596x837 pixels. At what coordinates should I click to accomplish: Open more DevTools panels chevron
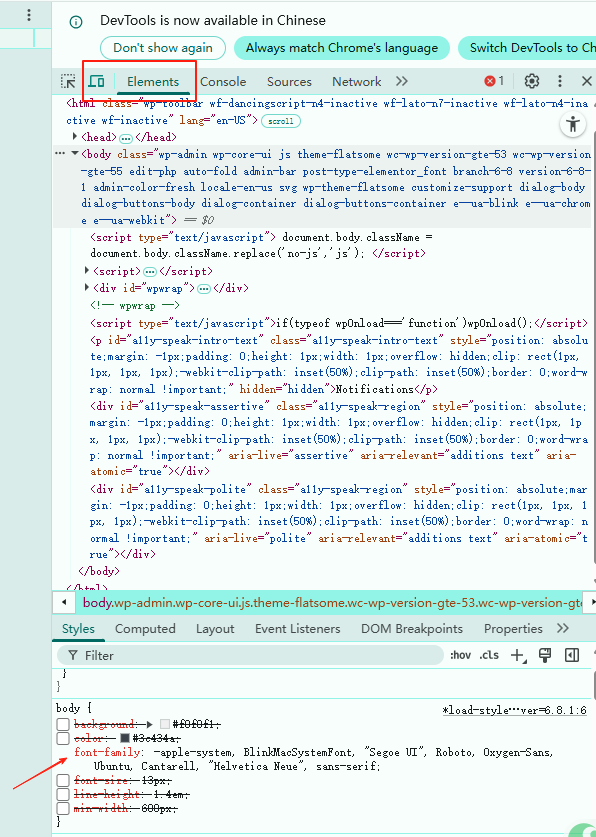[x=402, y=81]
